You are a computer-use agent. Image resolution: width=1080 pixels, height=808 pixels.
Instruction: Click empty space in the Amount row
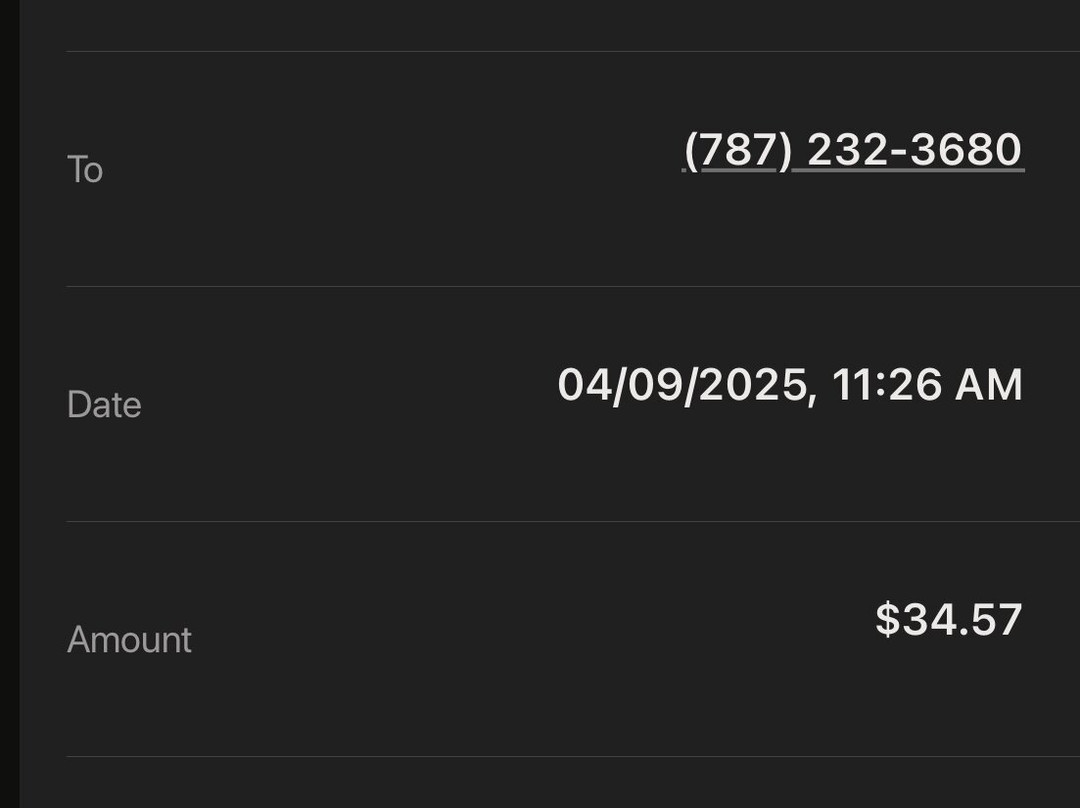[500, 640]
